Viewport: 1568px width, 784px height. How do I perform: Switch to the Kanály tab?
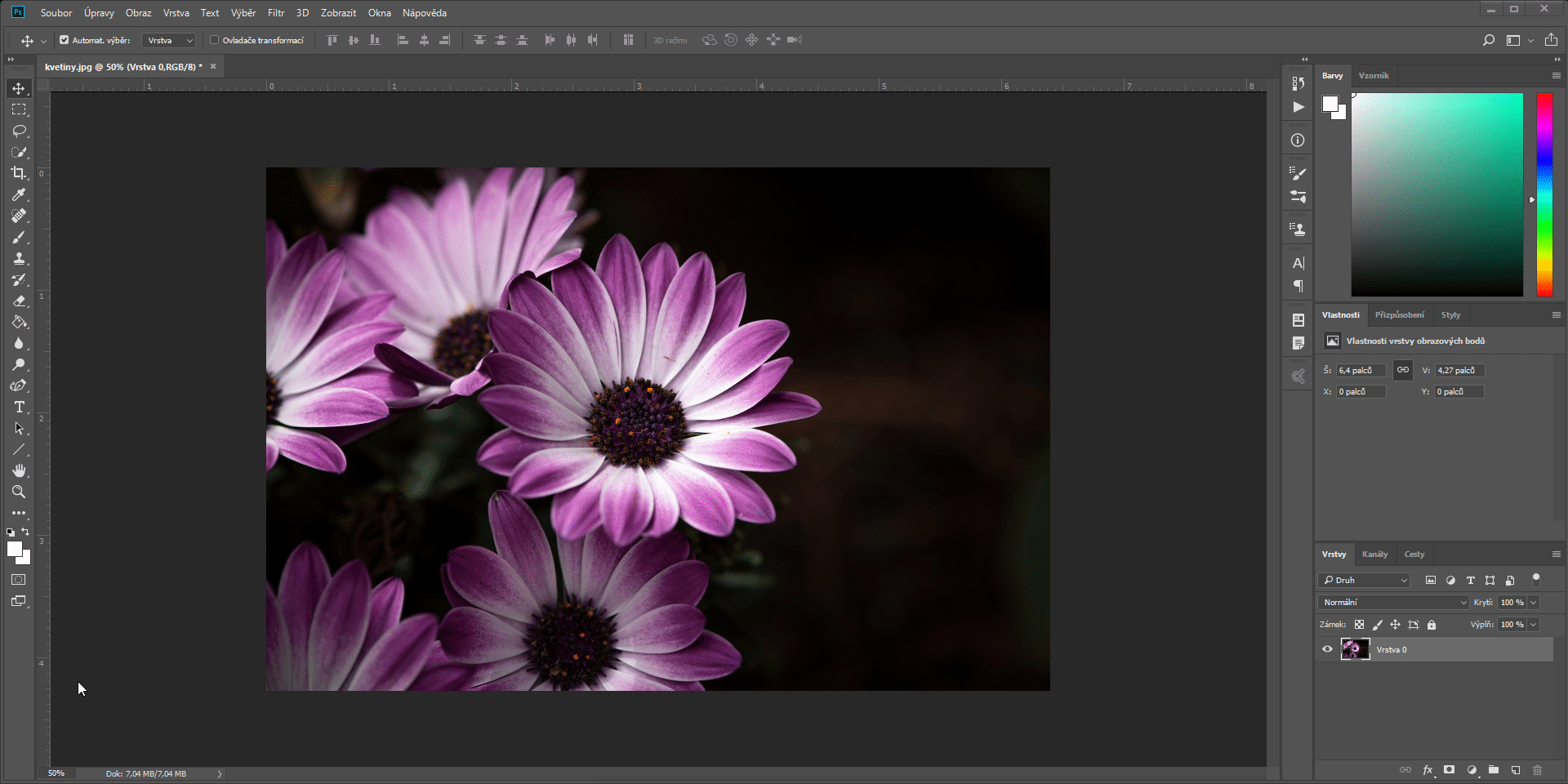[x=1375, y=554]
